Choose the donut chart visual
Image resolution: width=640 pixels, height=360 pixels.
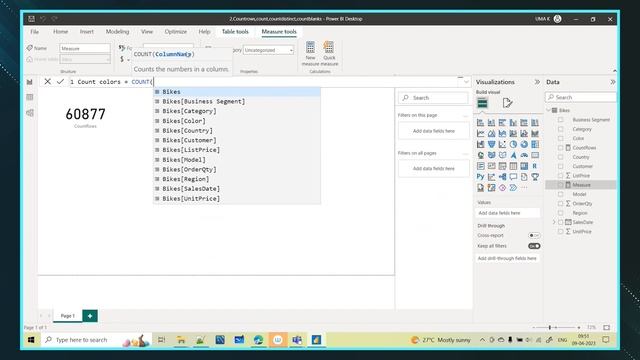pyautogui.click(x=524, y=144)
